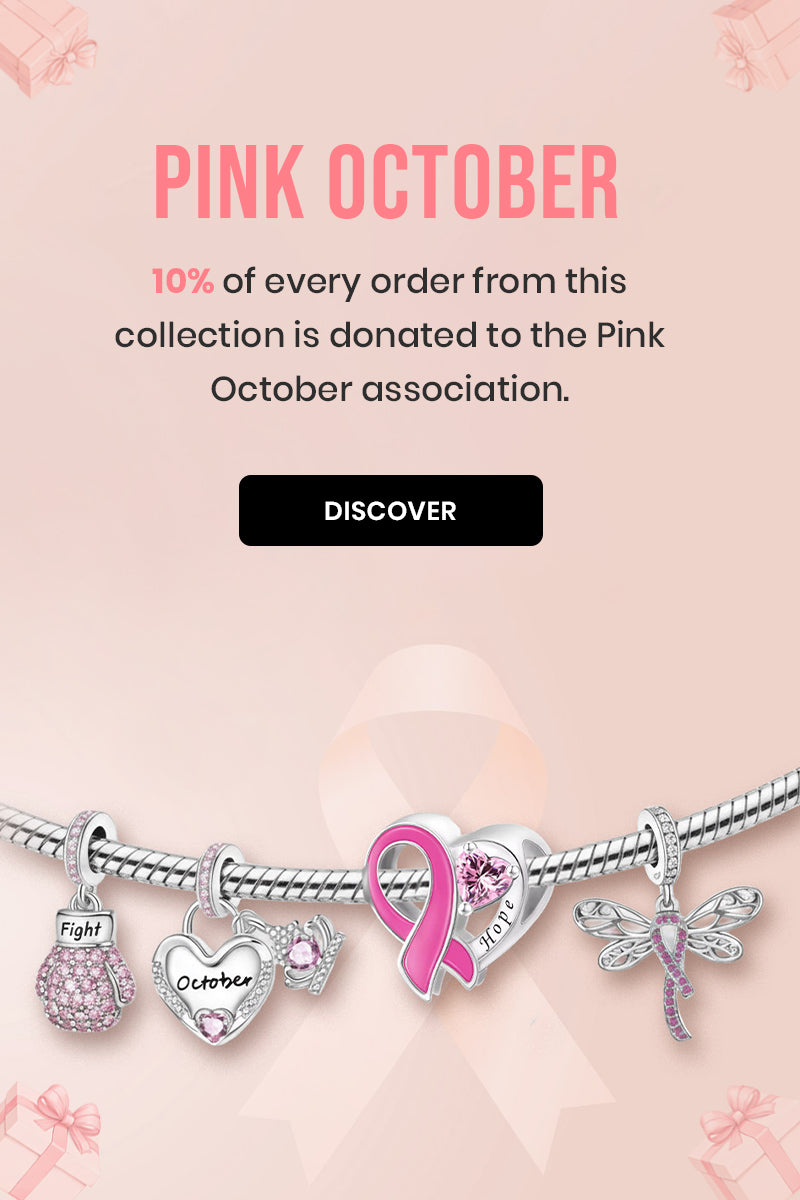
Task: Click the black DISCOVER button
Action: pyautogui.click(x=390, y=510)
